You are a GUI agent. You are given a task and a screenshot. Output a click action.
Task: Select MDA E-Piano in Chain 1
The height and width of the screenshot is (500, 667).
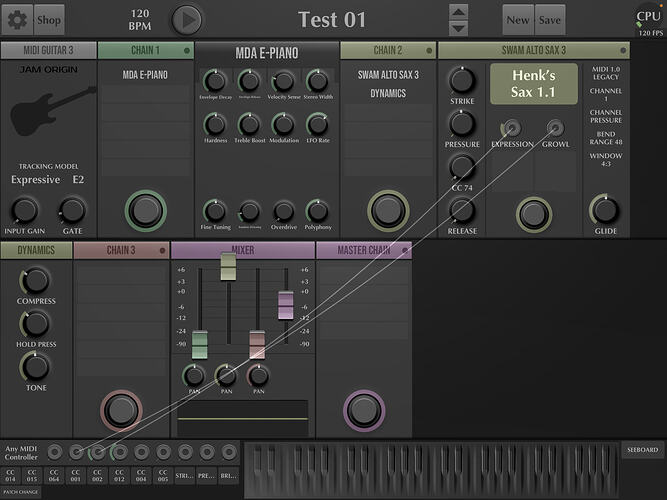pyautogui.click(x=145, y=75)
